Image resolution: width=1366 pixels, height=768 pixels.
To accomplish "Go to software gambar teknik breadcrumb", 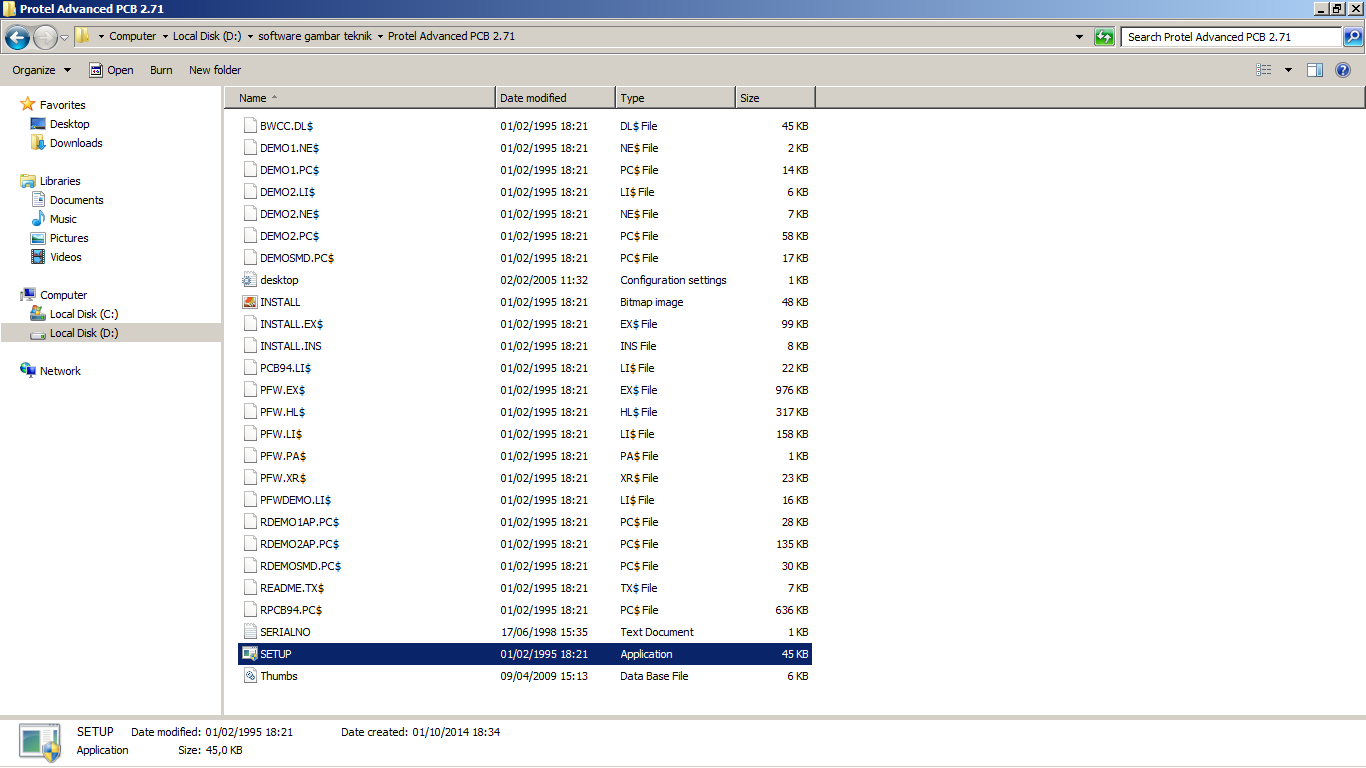I will pos(315,37).
